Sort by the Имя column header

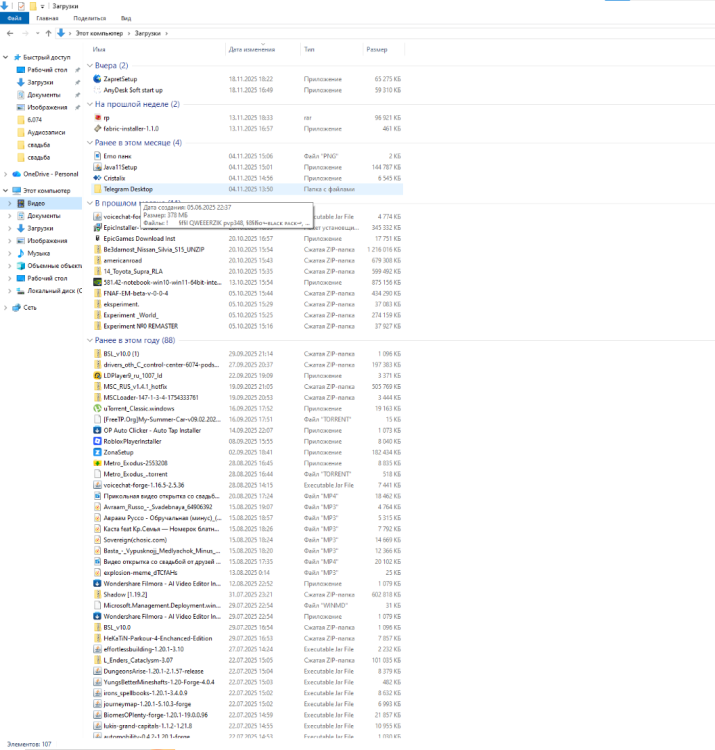click(x=99, y=49)
